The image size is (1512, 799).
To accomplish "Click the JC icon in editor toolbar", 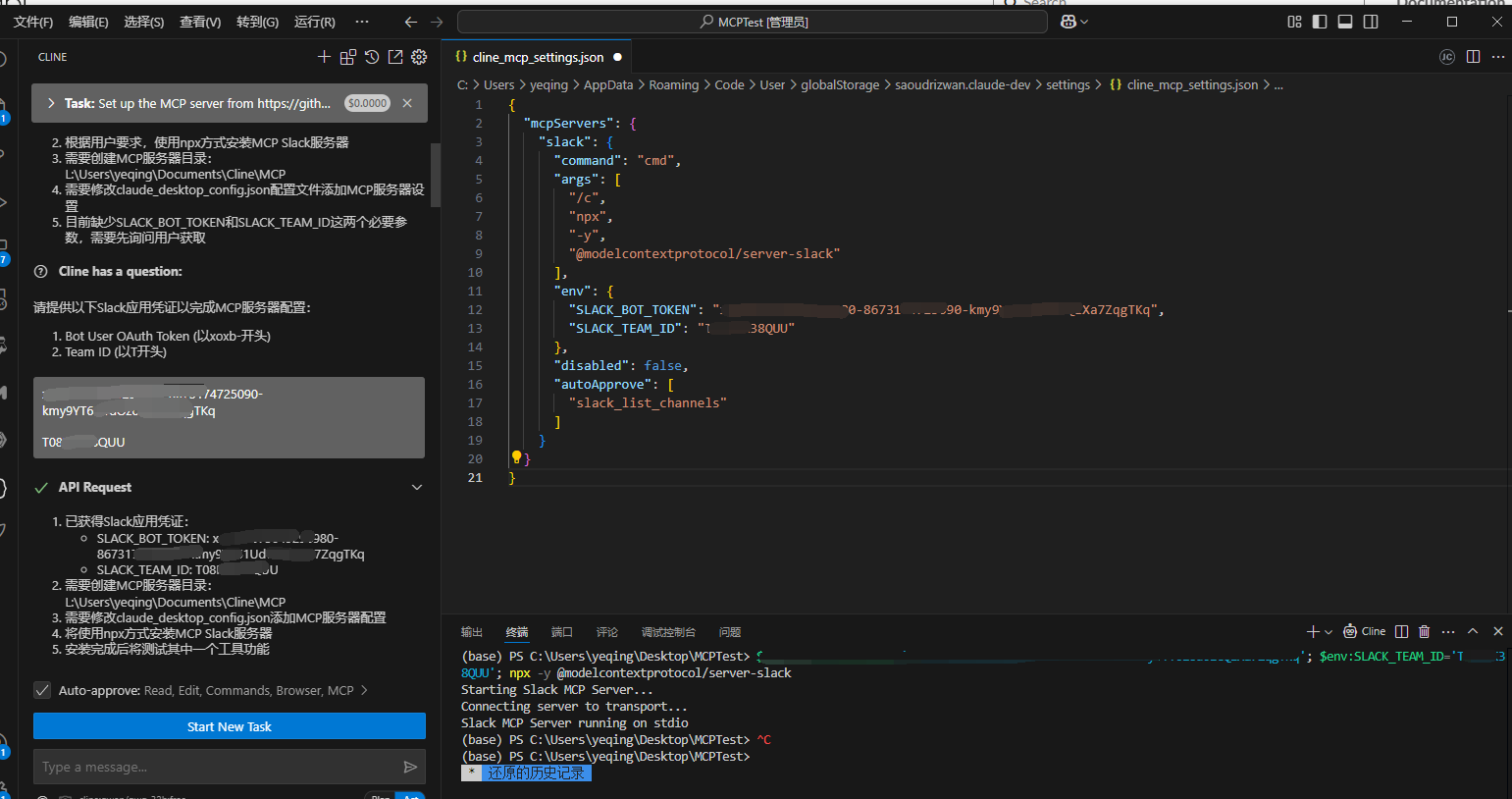I will click(1447, 57).
